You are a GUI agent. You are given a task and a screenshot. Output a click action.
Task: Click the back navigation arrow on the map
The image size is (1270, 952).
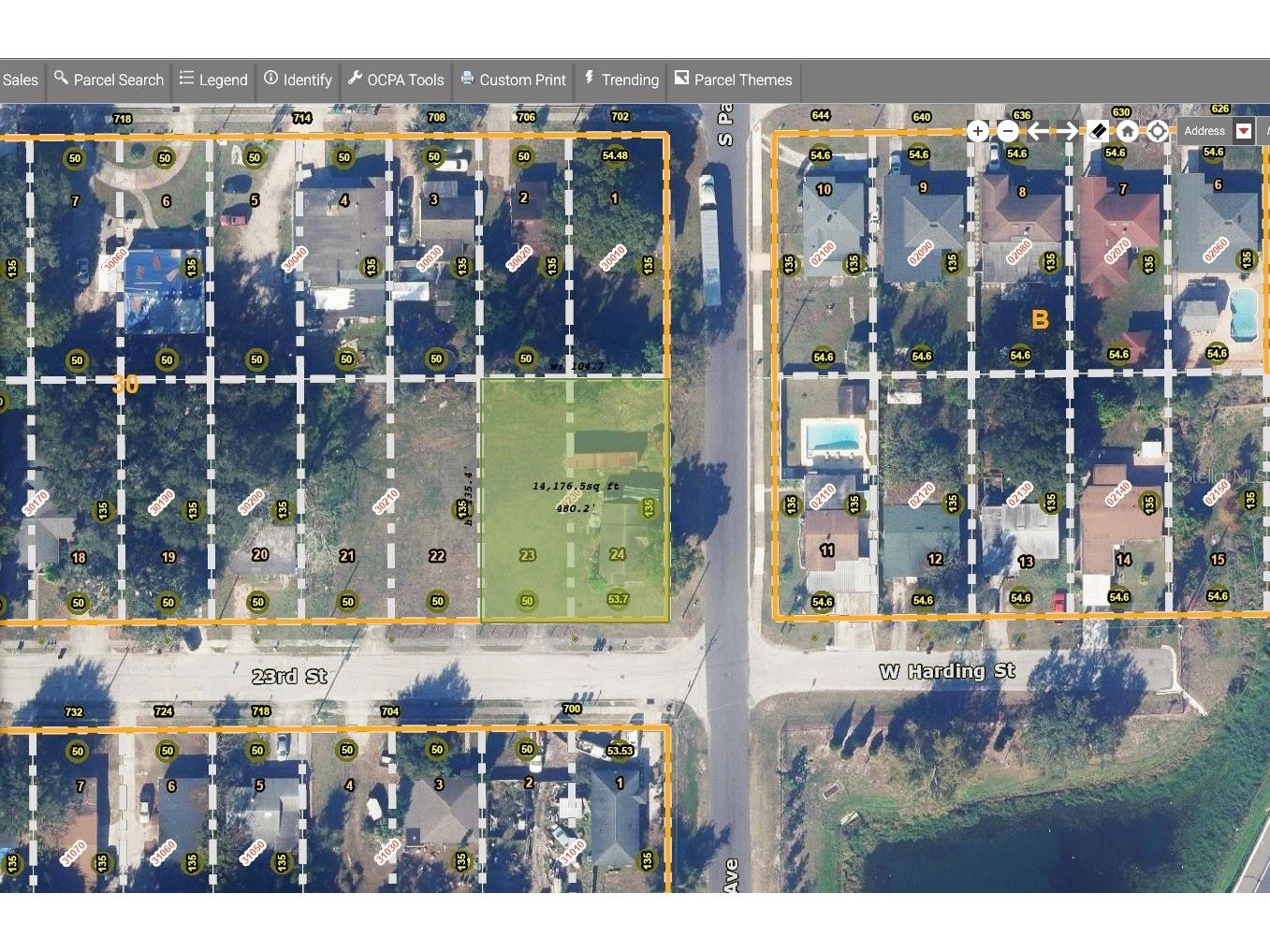pyautogui.click(x=1039, y=131)
